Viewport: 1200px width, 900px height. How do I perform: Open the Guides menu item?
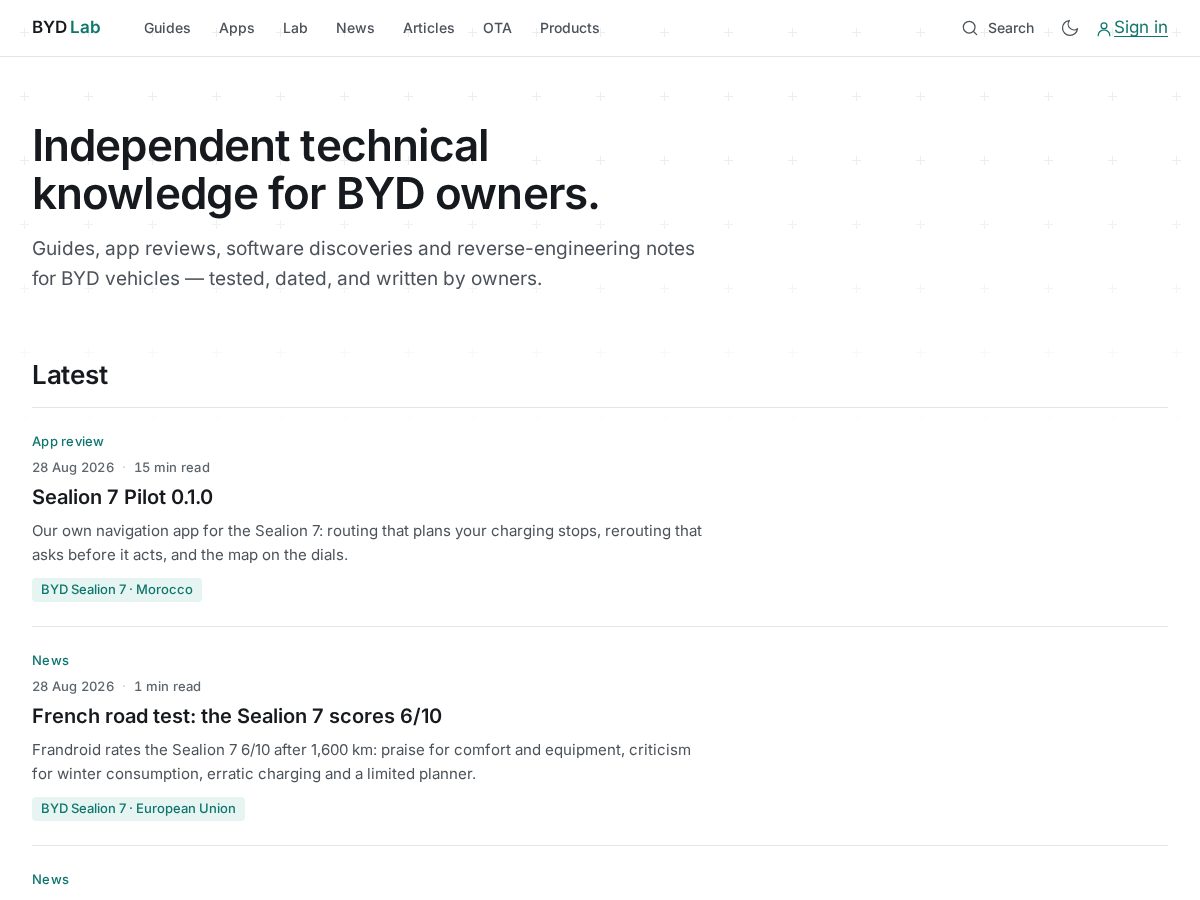[x=167, y=28]
